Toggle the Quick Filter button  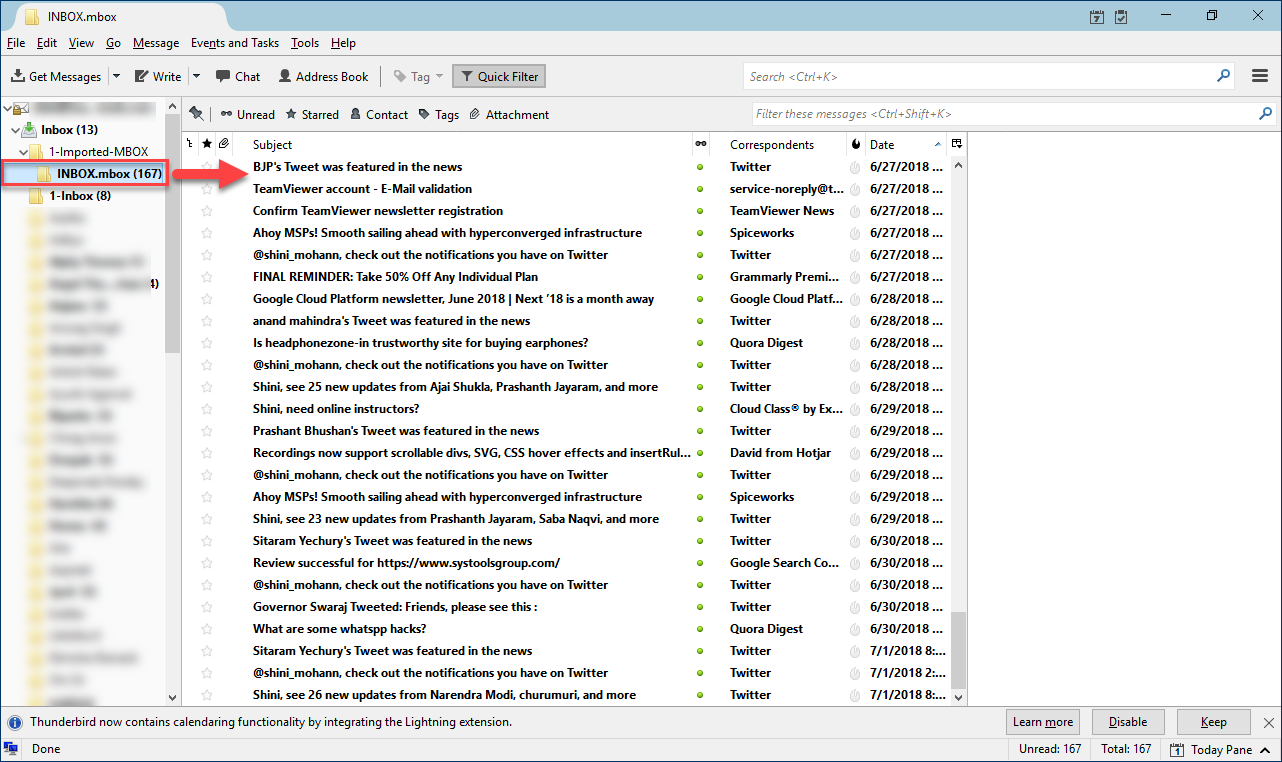pos(499,76)
